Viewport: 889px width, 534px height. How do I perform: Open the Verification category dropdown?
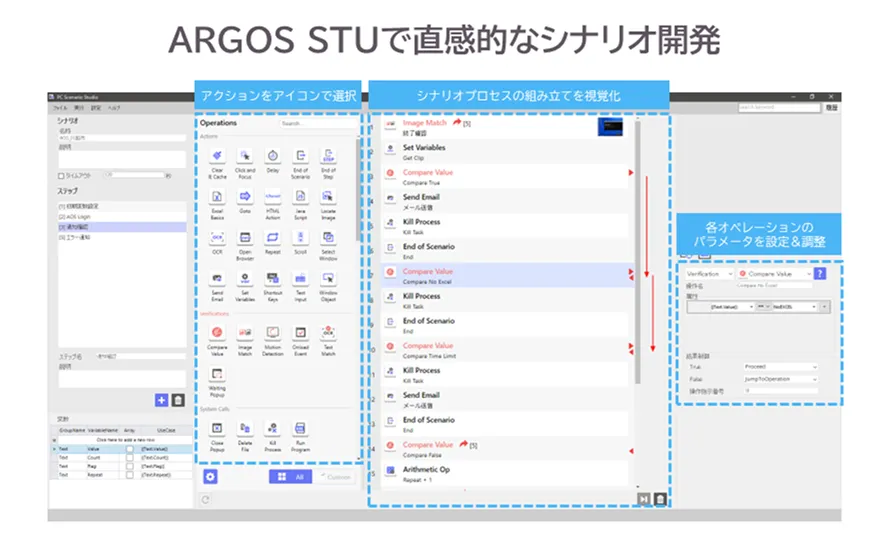click(708, 273)
